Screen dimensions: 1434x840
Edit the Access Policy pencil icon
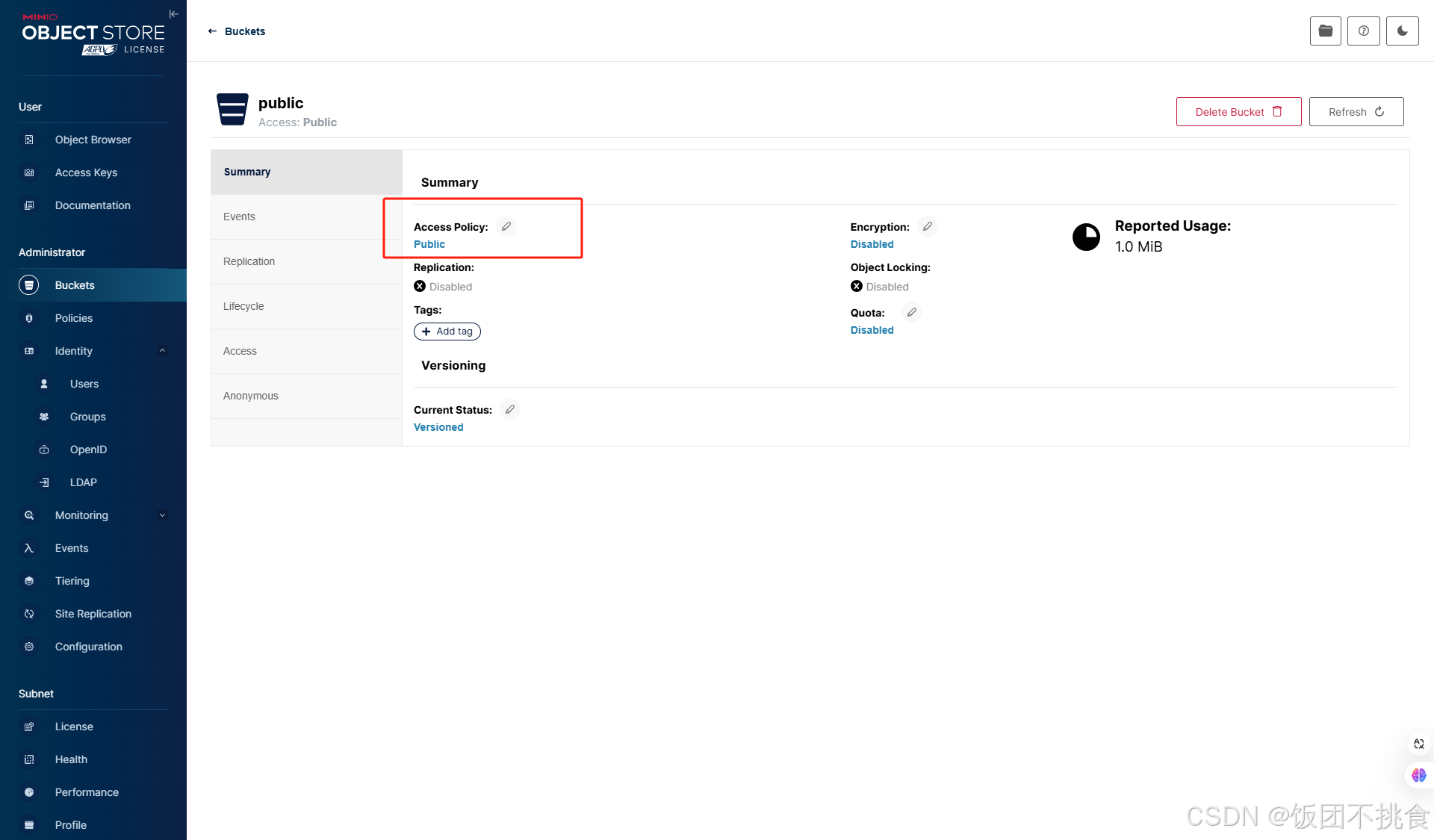pyautogui.click(x=506, y=226)
